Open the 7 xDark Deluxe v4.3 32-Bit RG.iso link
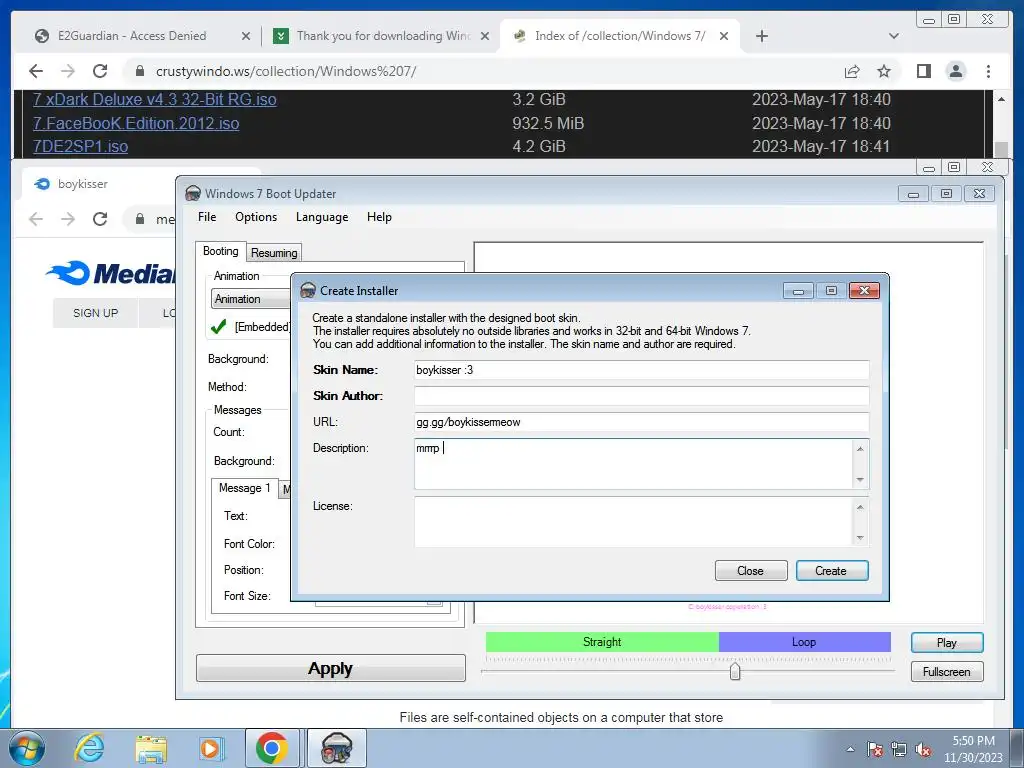This screenshot has height=768, width=1024. tap(155, 99)
